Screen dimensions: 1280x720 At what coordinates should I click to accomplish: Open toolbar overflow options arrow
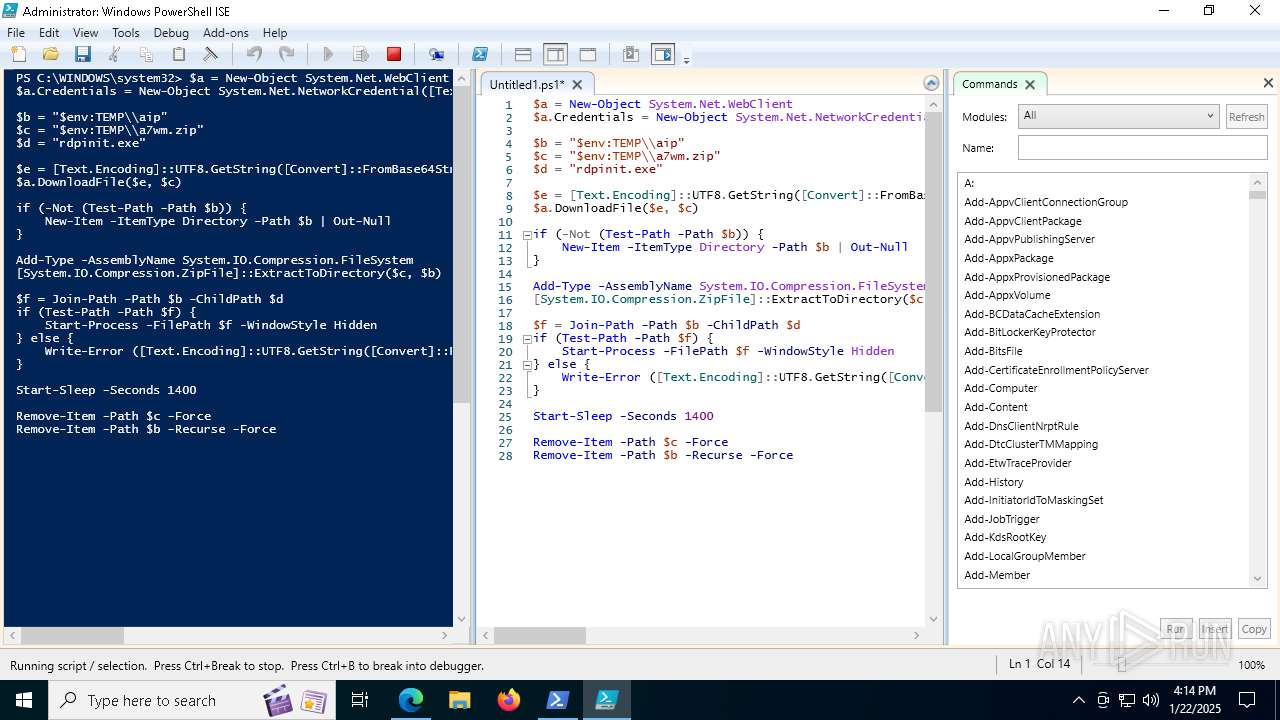pos(686,58)
